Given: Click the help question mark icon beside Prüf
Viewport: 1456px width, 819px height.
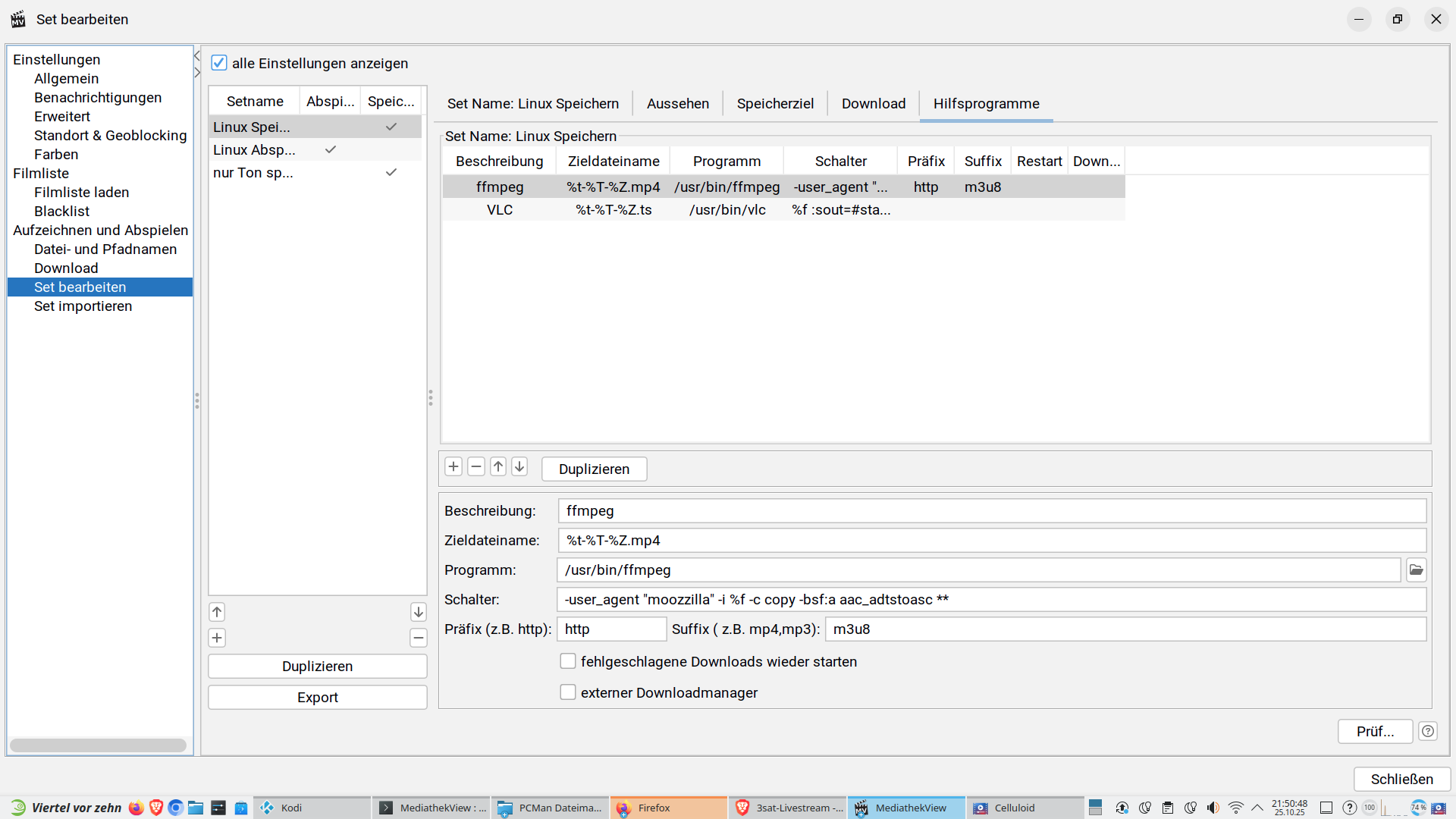Looking at the screenshot, I should pyautogui.click(x=1428, y=731).
